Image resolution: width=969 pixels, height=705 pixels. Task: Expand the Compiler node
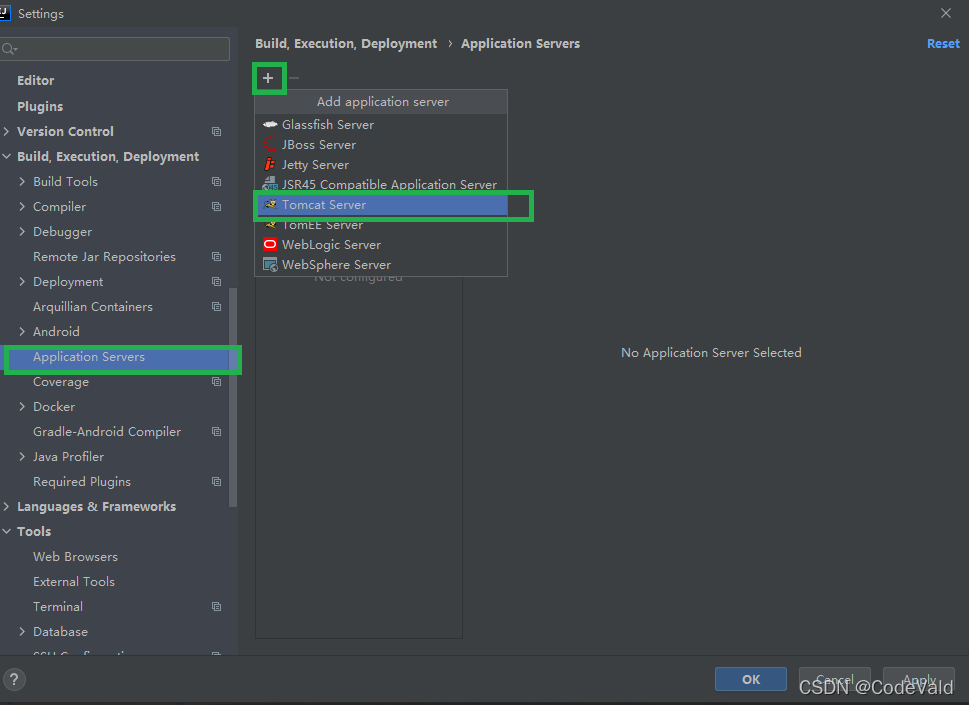pyautogui.click(x=22, y=206)
